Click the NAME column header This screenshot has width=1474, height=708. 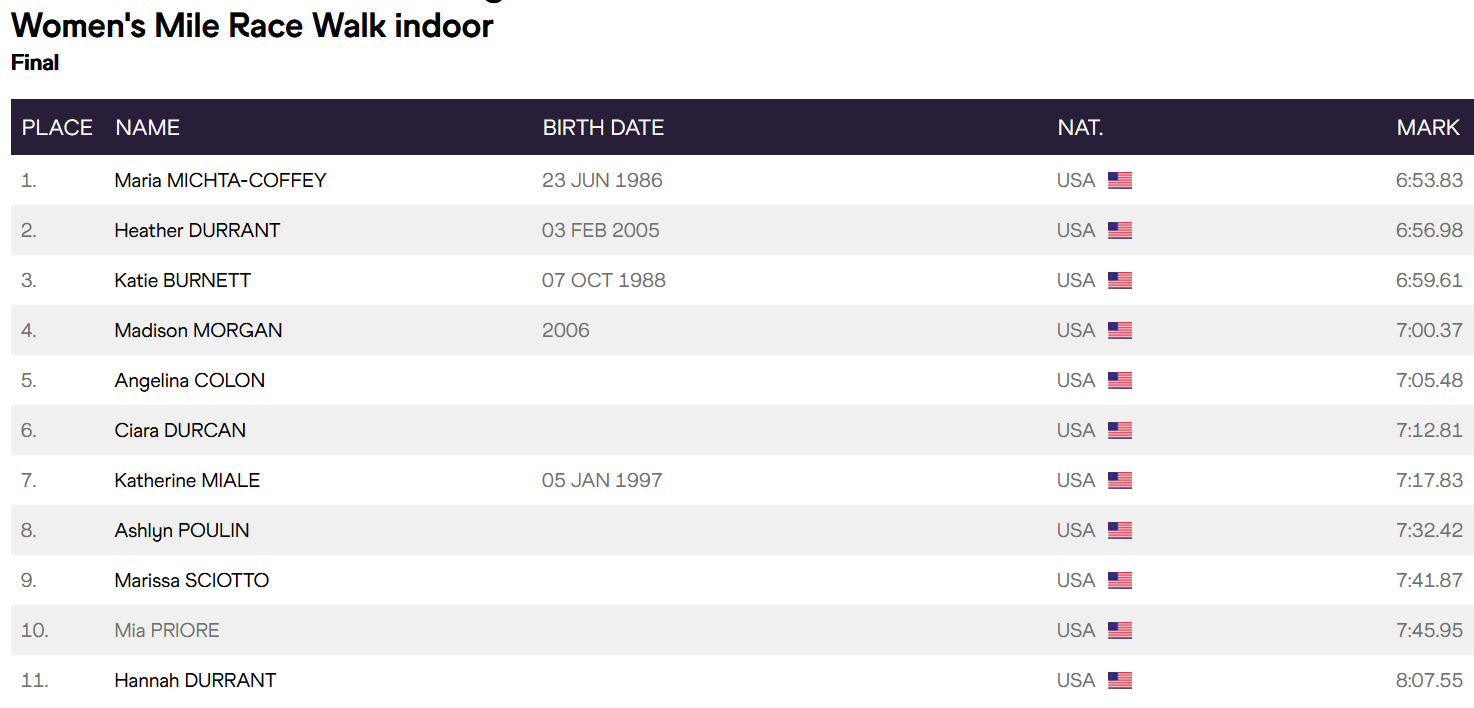(x=147, y=127)
